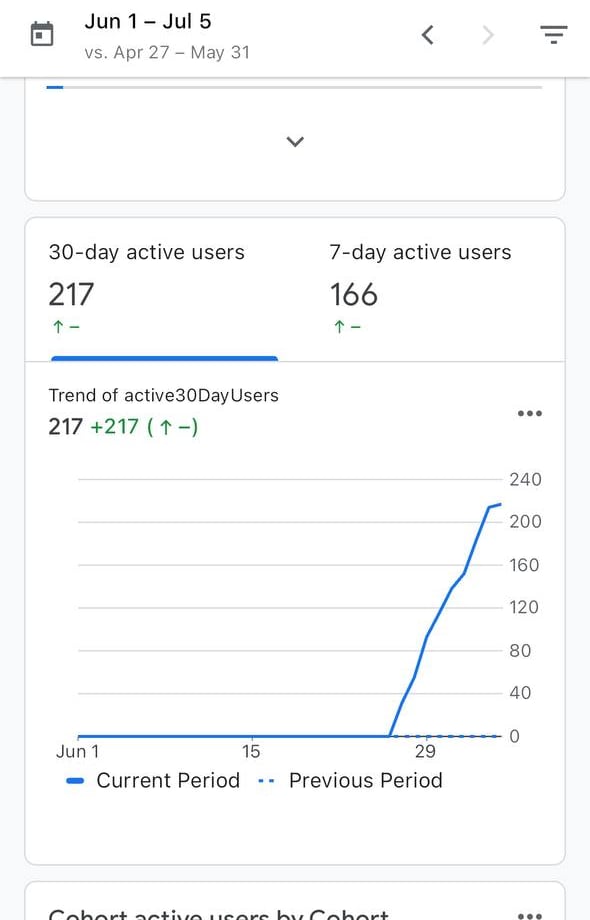Toggle Previous Period in the chart legend
590x920 pixels.
click(x=366, y=780)
